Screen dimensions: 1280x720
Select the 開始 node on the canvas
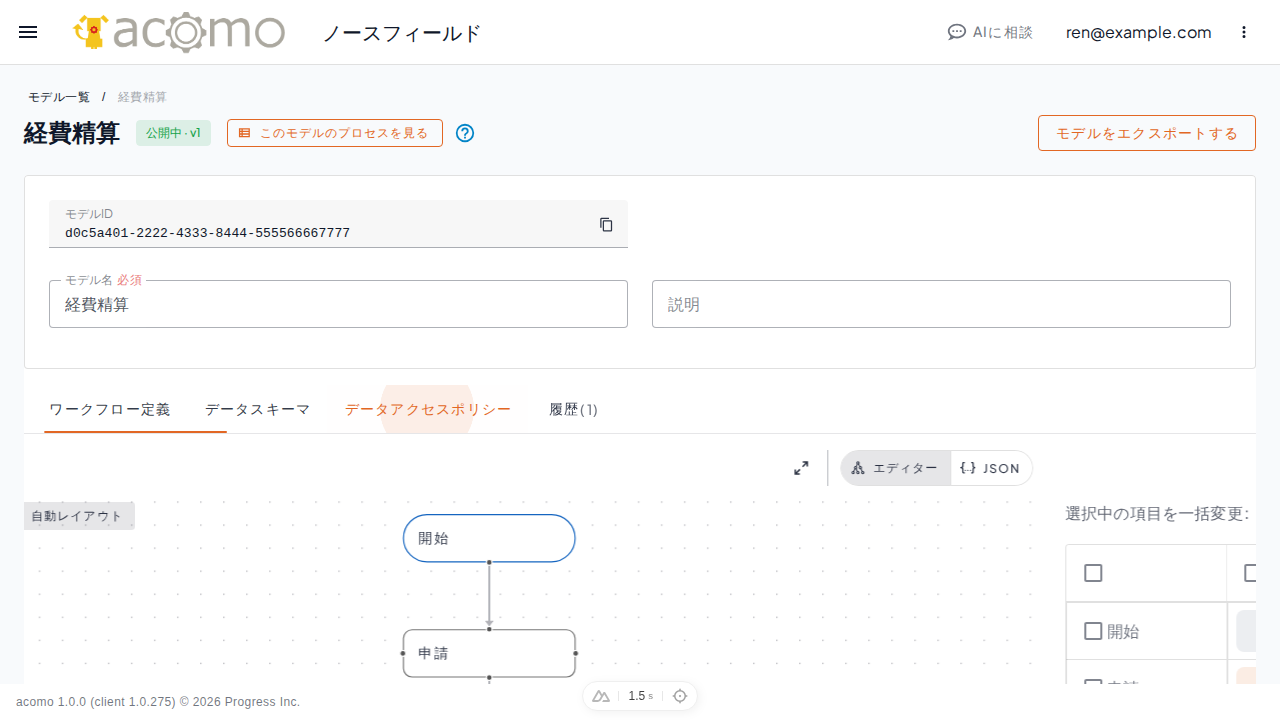point(489,538)
